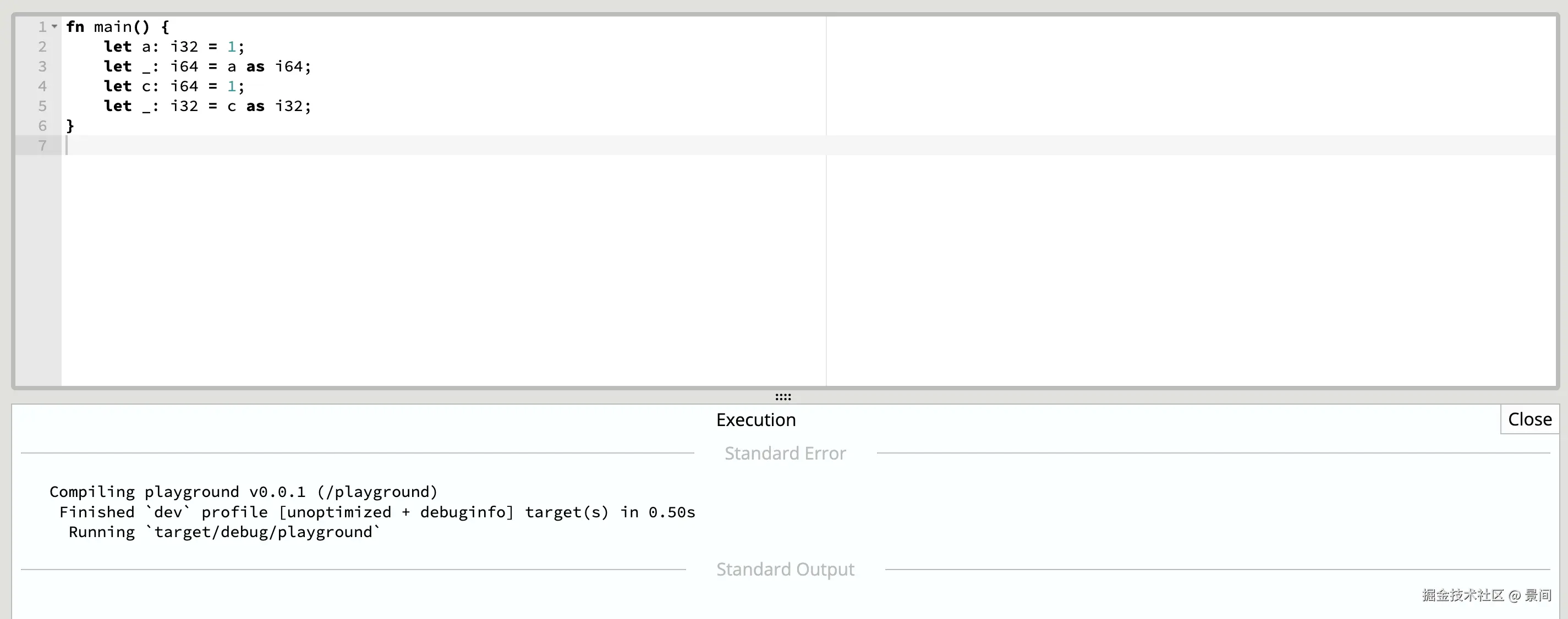Image resolution: width=1568 pixels, height=619 pixels.
Task: Click "main" in the function declaration
Action: coord(113,27)
